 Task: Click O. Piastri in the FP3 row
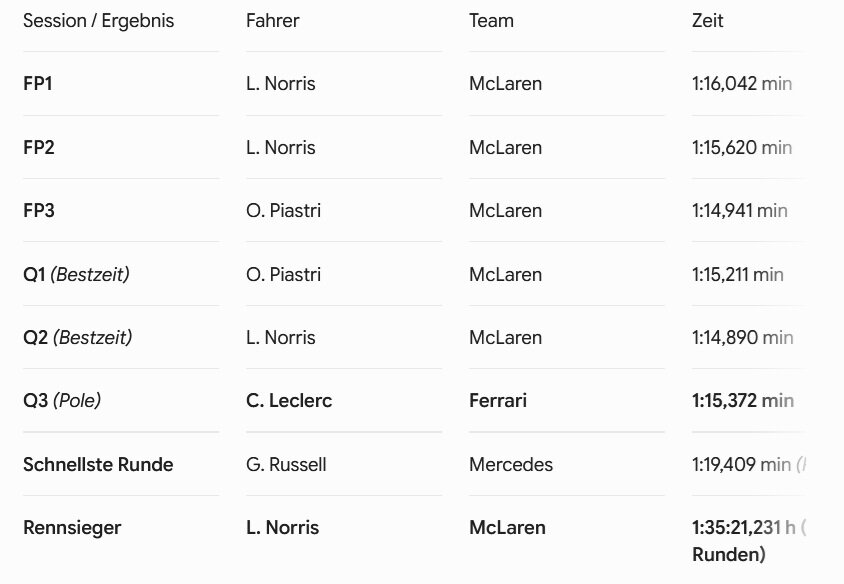[283, 210]
